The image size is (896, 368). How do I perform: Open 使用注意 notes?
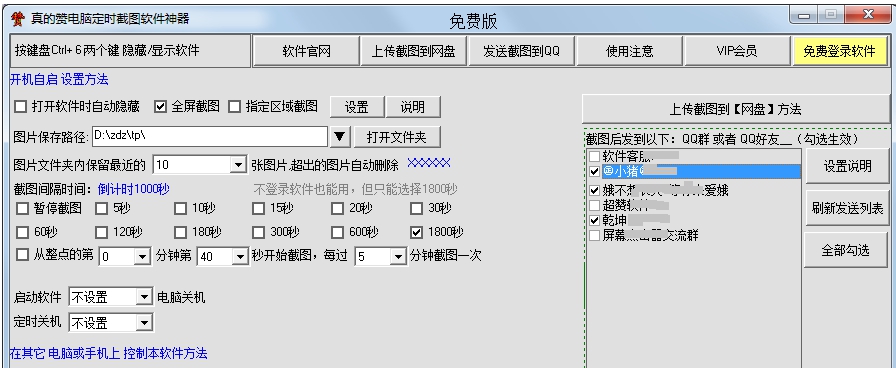tap(630, 51)
